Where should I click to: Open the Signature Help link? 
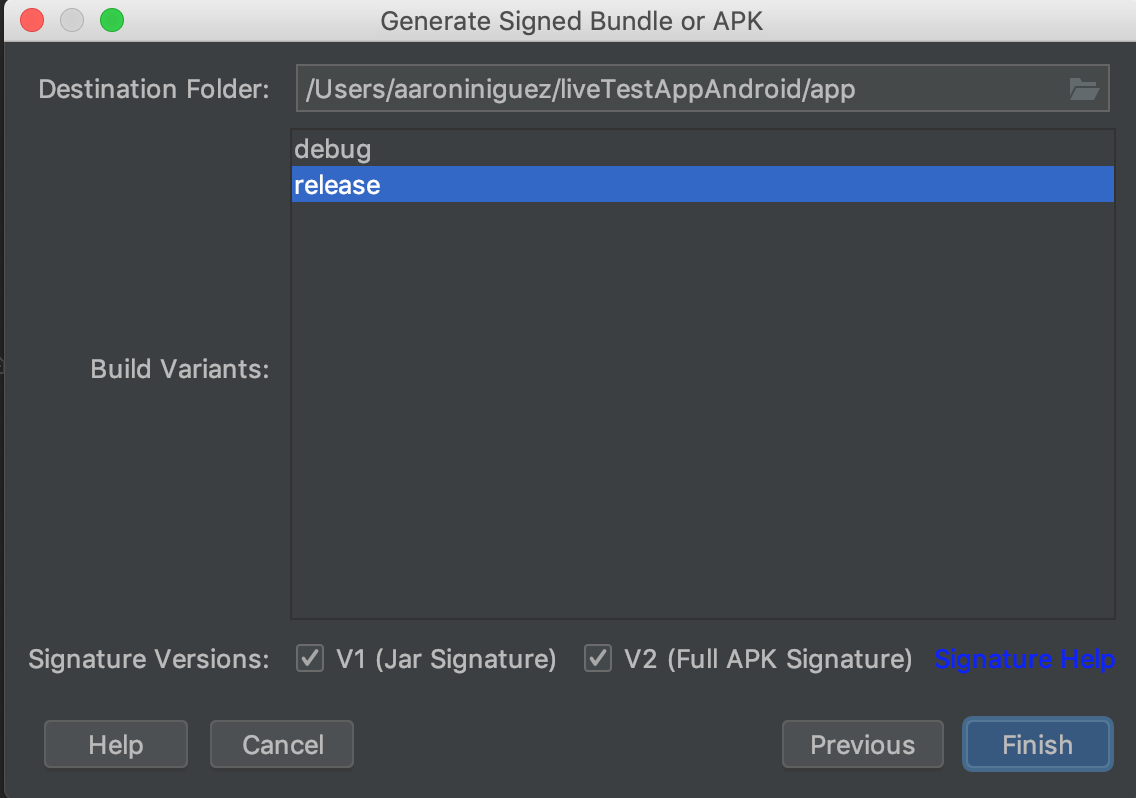[1024, 659]
